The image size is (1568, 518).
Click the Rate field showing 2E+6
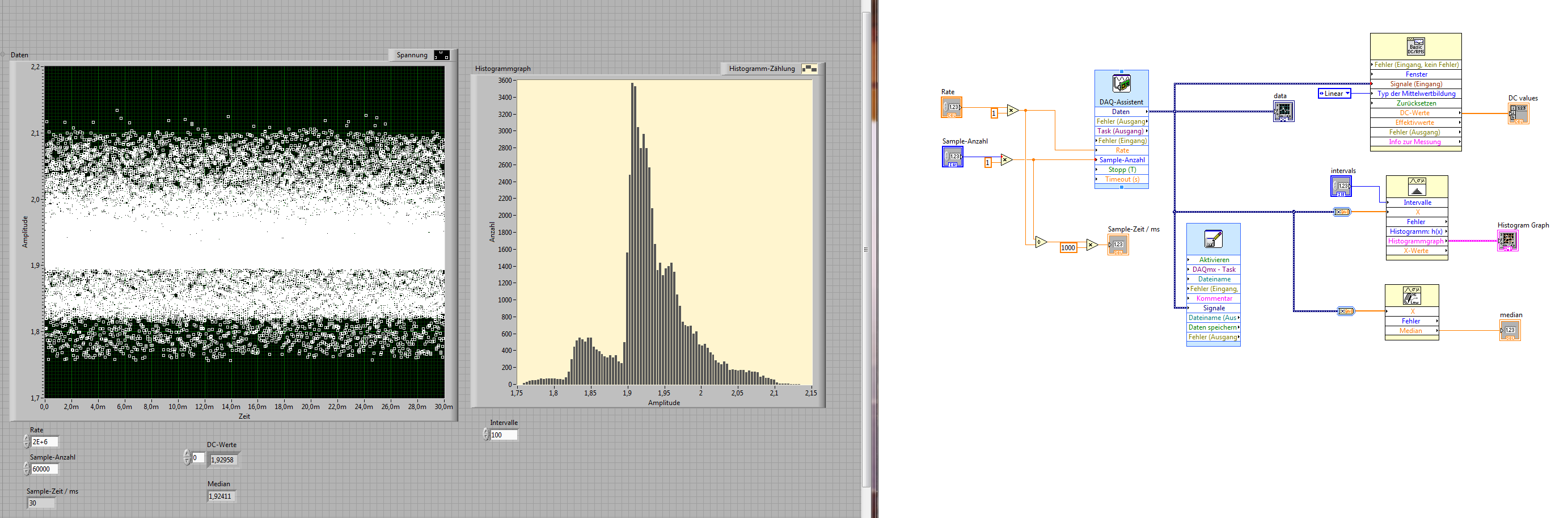44,442
